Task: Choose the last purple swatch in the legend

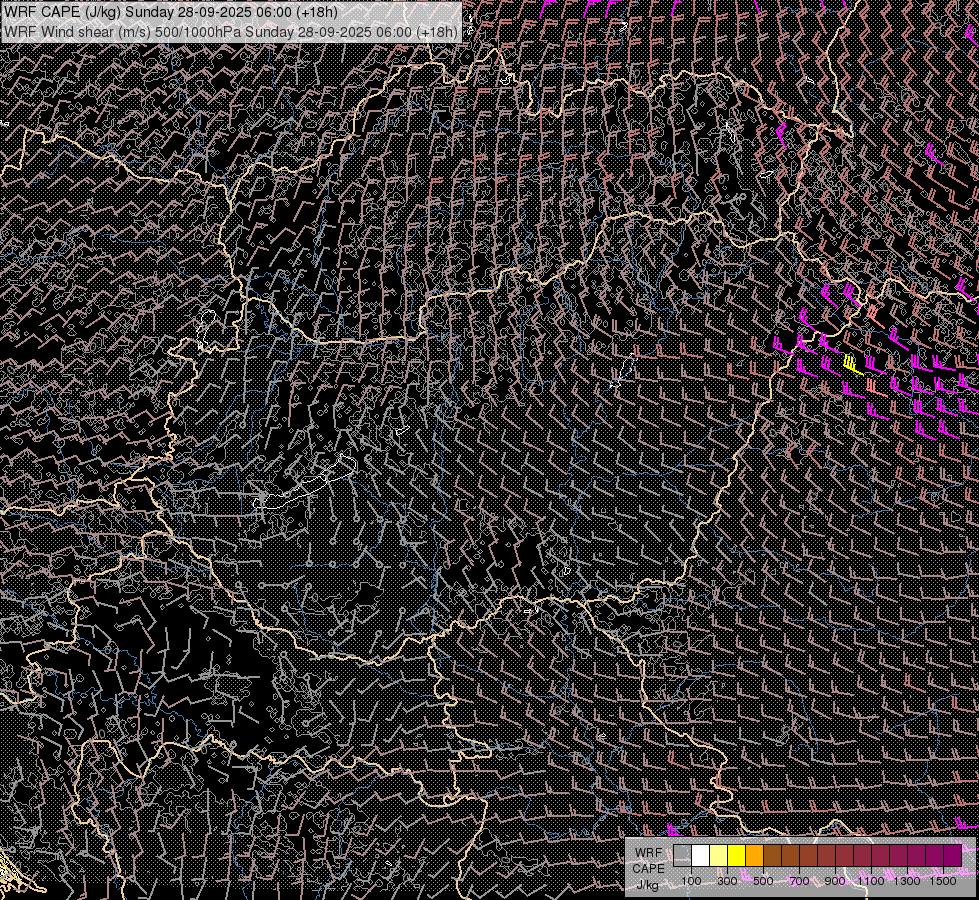Action: click(x=952, y=855)
